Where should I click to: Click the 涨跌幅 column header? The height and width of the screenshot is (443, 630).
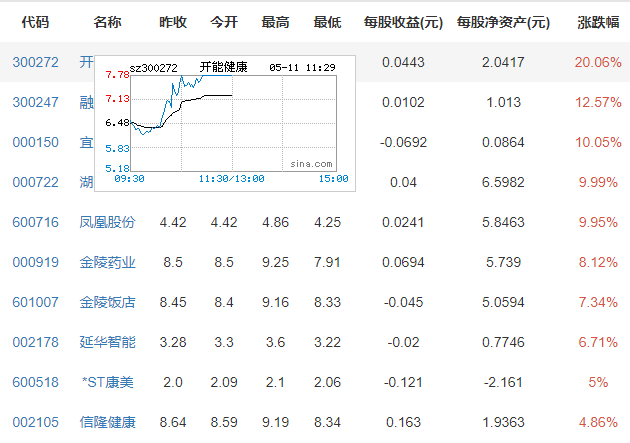(x=598, y=22)
